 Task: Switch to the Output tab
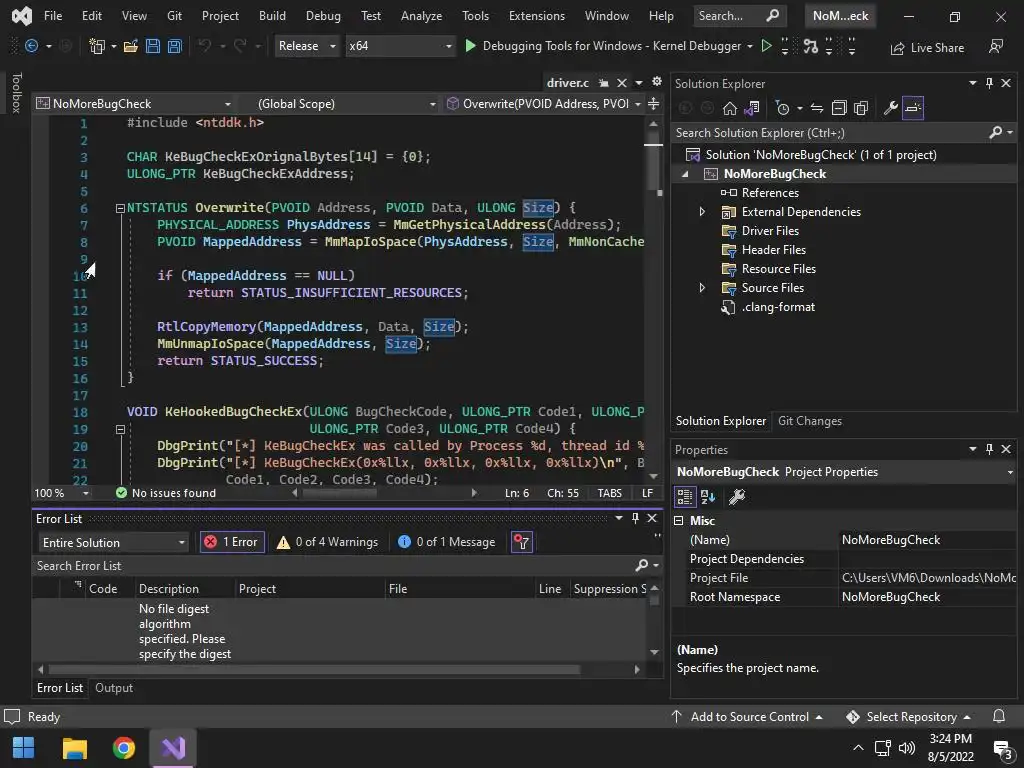click(x=114, y=687)
